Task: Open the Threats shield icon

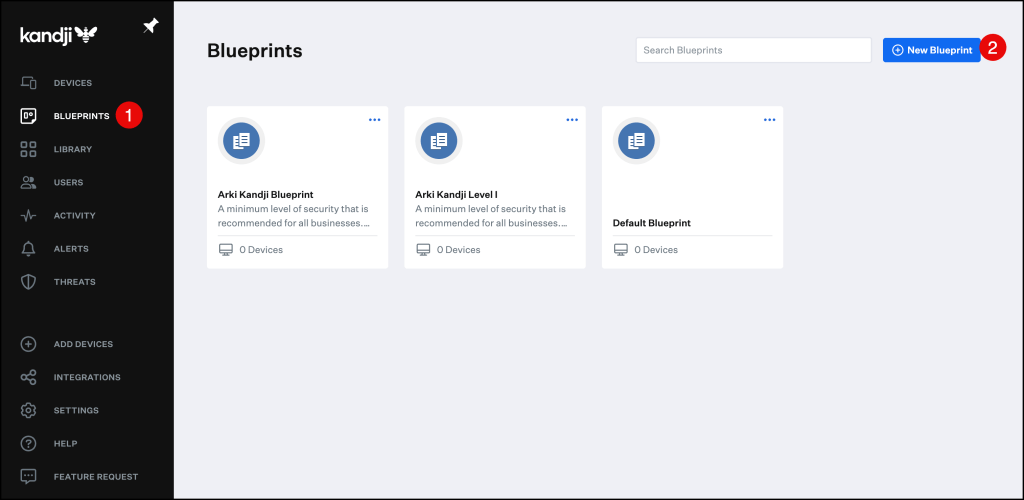Action: coord(29,281)
